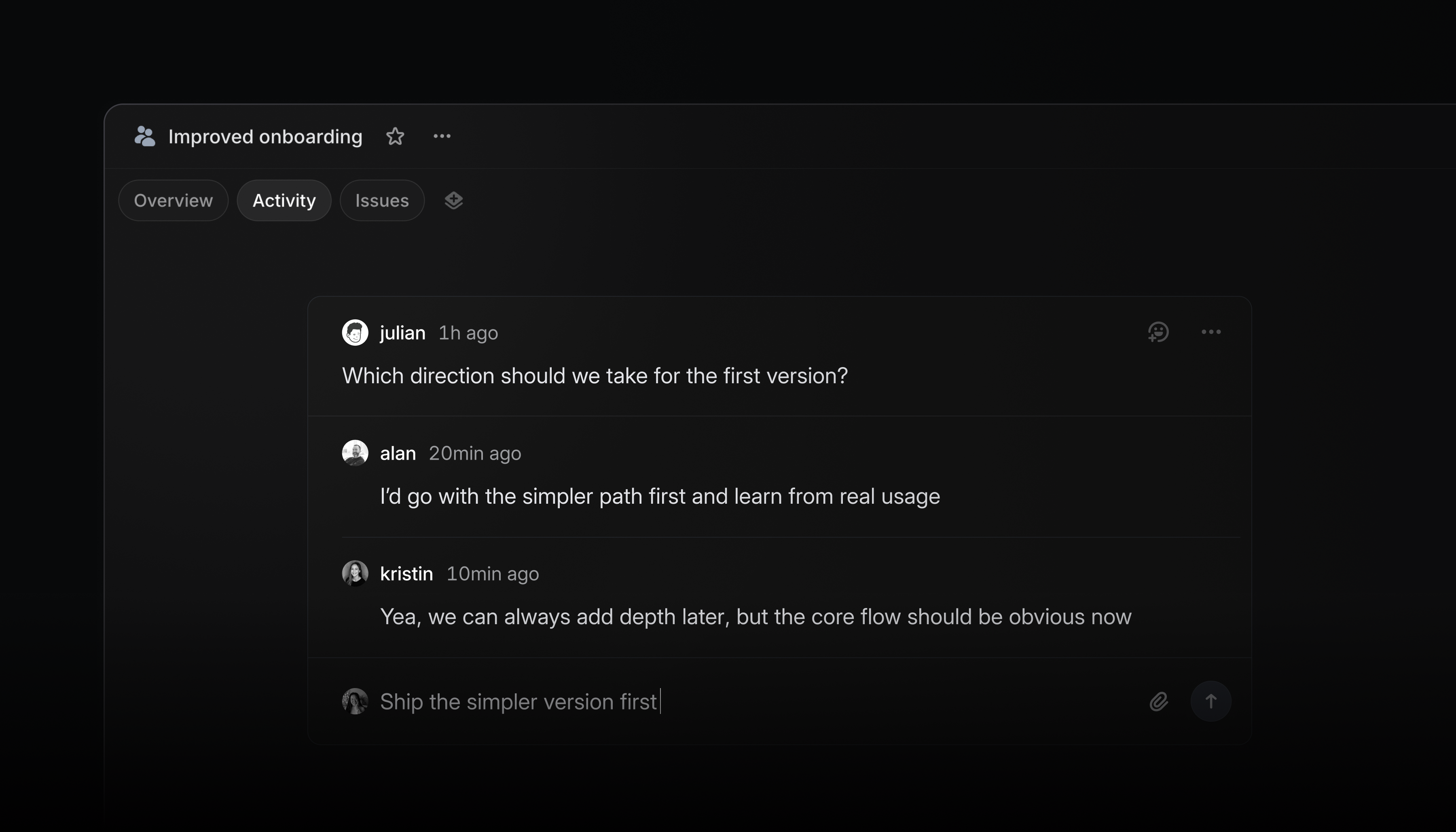
Task: Open the options menu on julian's comment
Action: 1211,332
